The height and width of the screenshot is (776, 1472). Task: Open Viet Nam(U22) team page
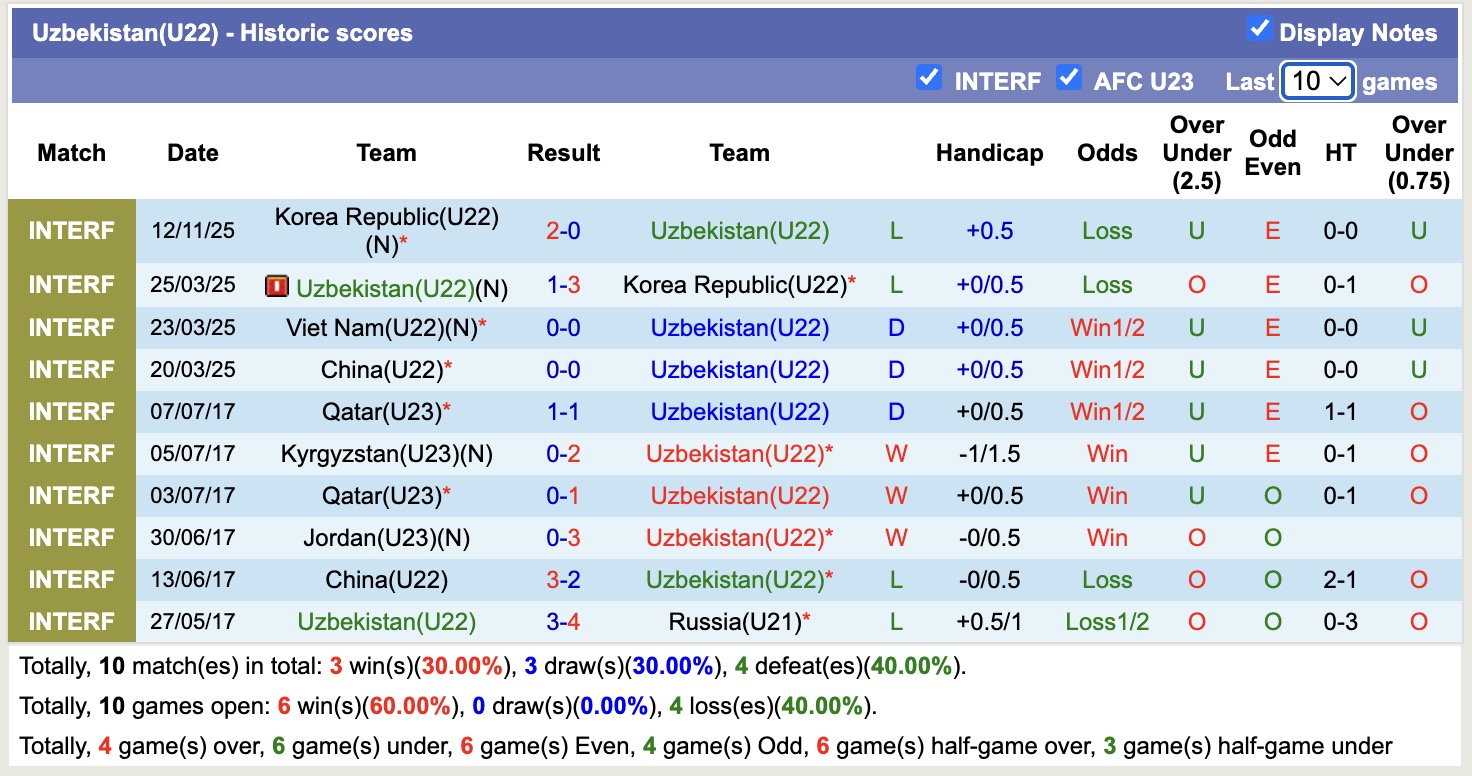pos(370,327)
